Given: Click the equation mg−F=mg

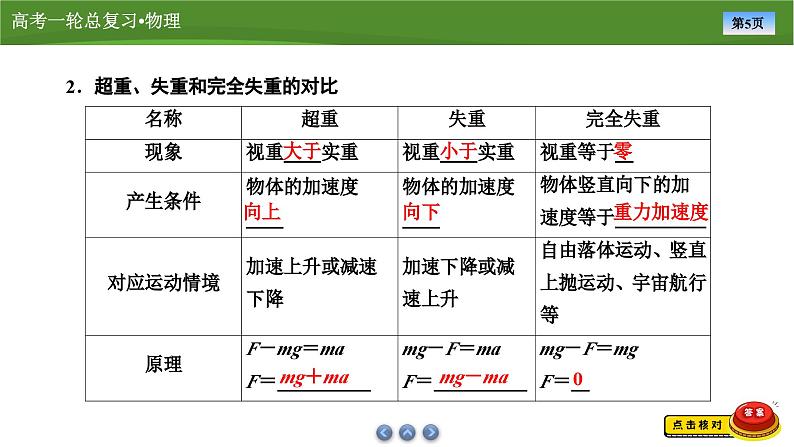Looking at the screenshot, I should point(589,349).
